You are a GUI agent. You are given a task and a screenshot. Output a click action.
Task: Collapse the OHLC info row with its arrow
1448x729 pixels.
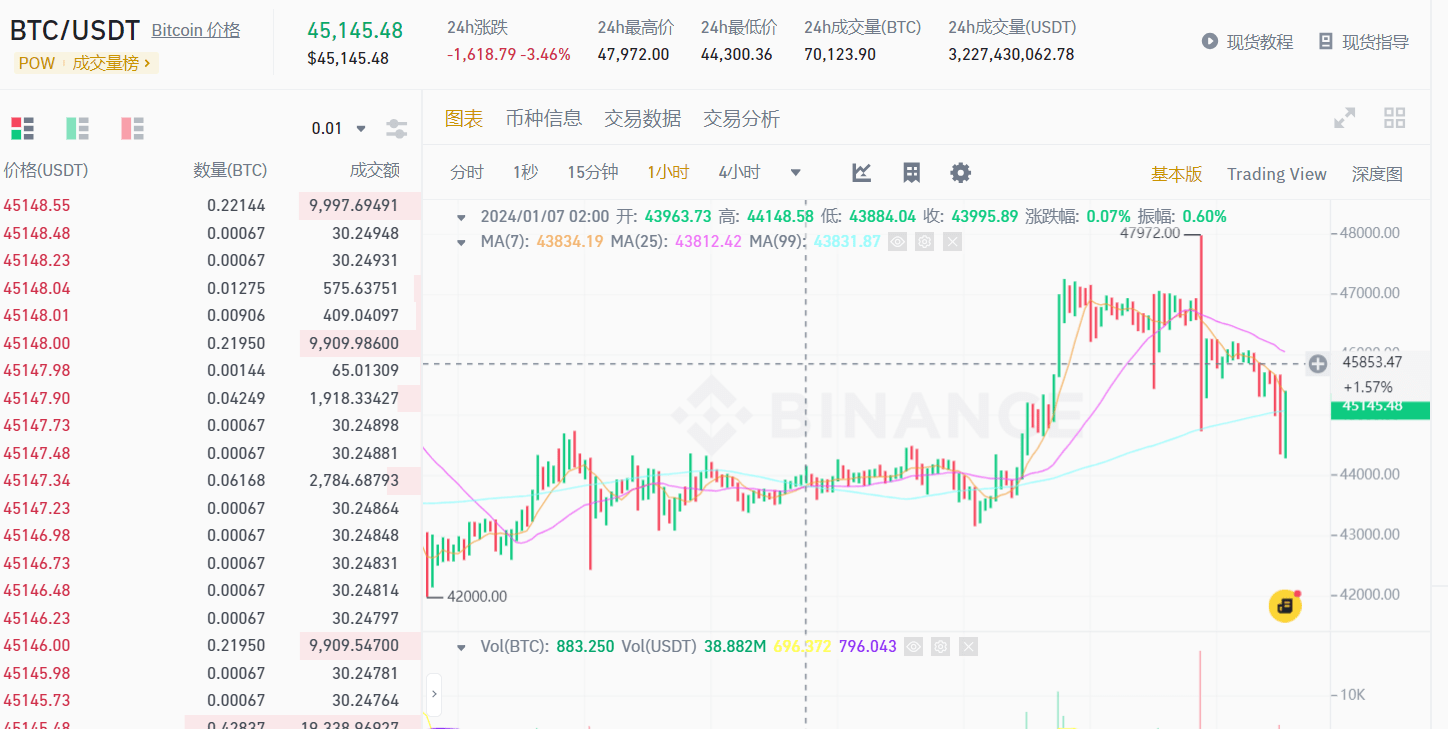click(x=461, y=215)
